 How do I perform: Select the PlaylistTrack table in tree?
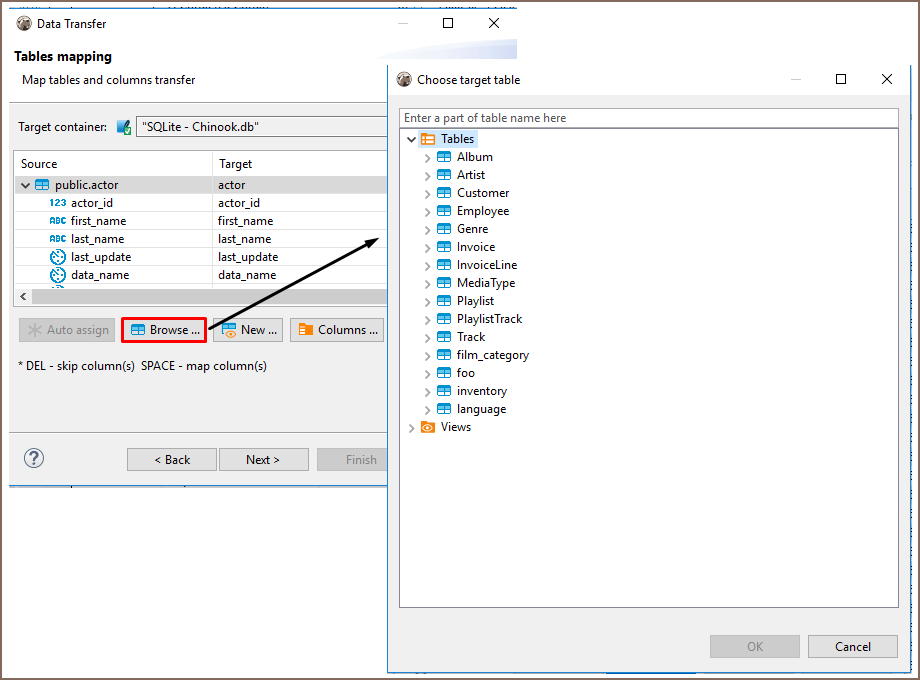click(489, 319)
